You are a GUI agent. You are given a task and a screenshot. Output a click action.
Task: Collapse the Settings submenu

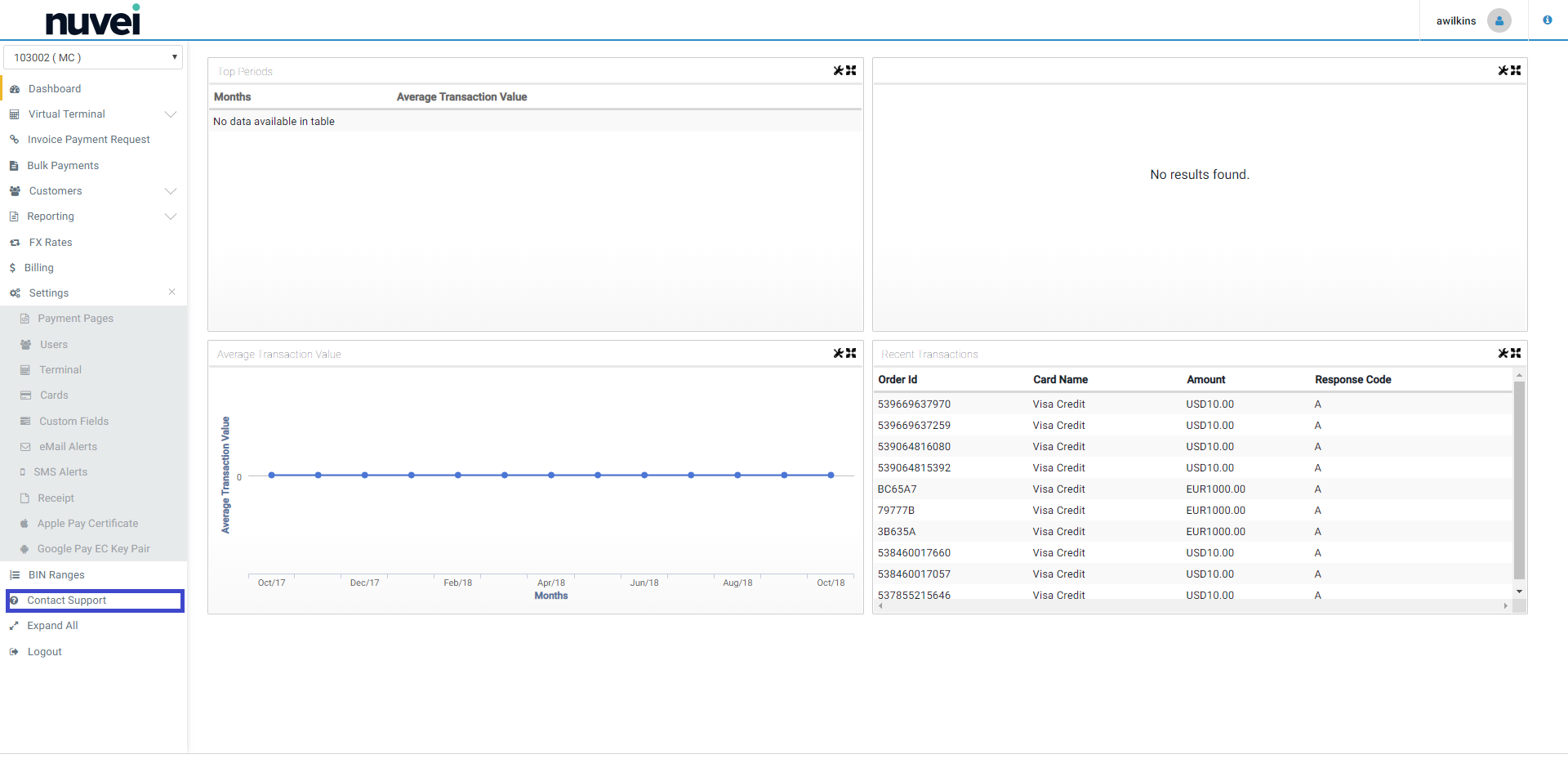pyautogui.click(x=171, y=292)
